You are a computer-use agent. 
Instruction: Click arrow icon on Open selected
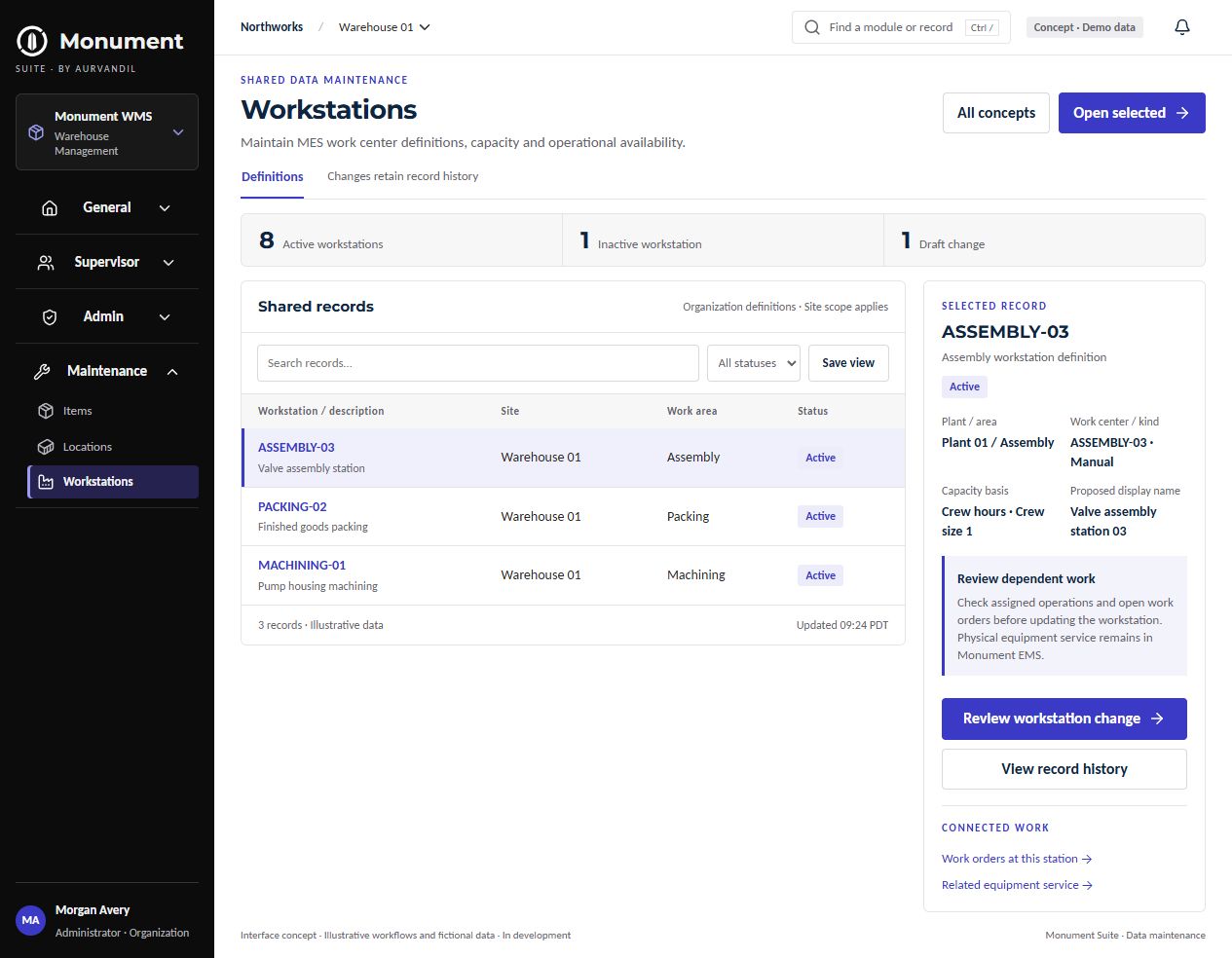(x=1182, y=113)
